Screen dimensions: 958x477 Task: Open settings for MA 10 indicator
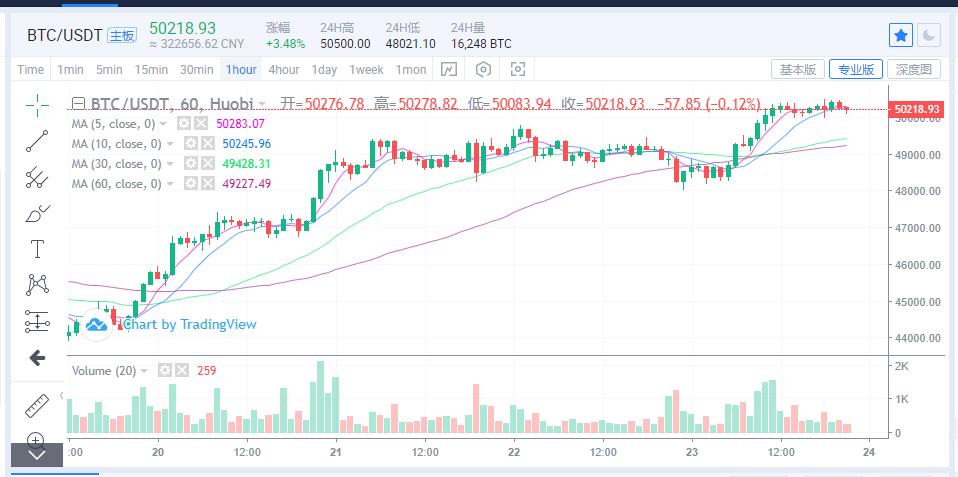click(191, 144)
